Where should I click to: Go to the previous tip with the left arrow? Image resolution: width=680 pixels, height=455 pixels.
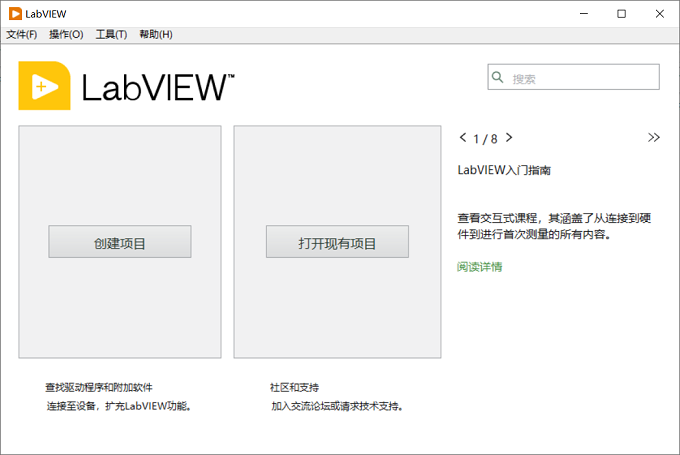tap(463, 138)
